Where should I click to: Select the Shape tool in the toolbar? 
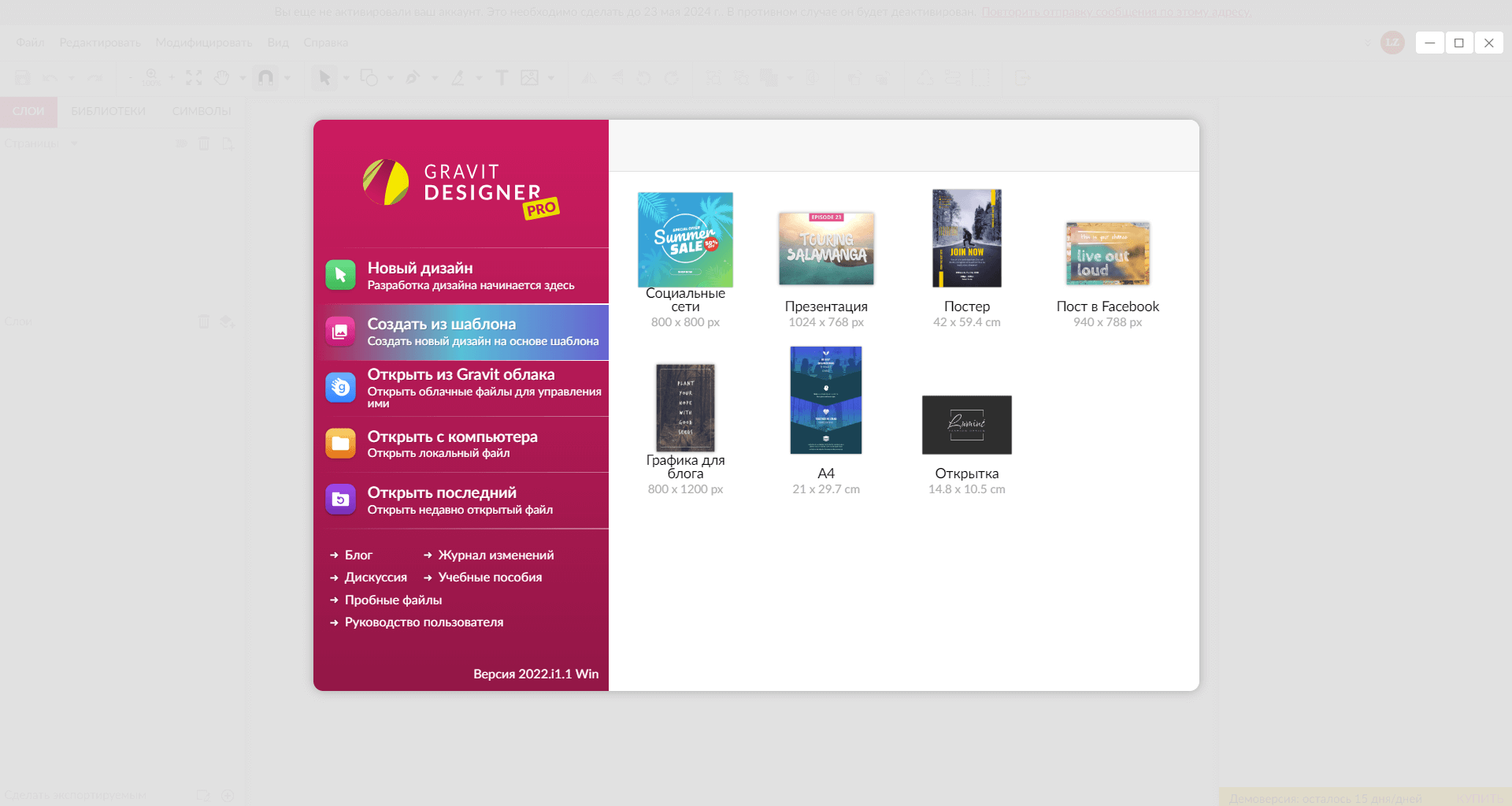click(x=369, y=77)
